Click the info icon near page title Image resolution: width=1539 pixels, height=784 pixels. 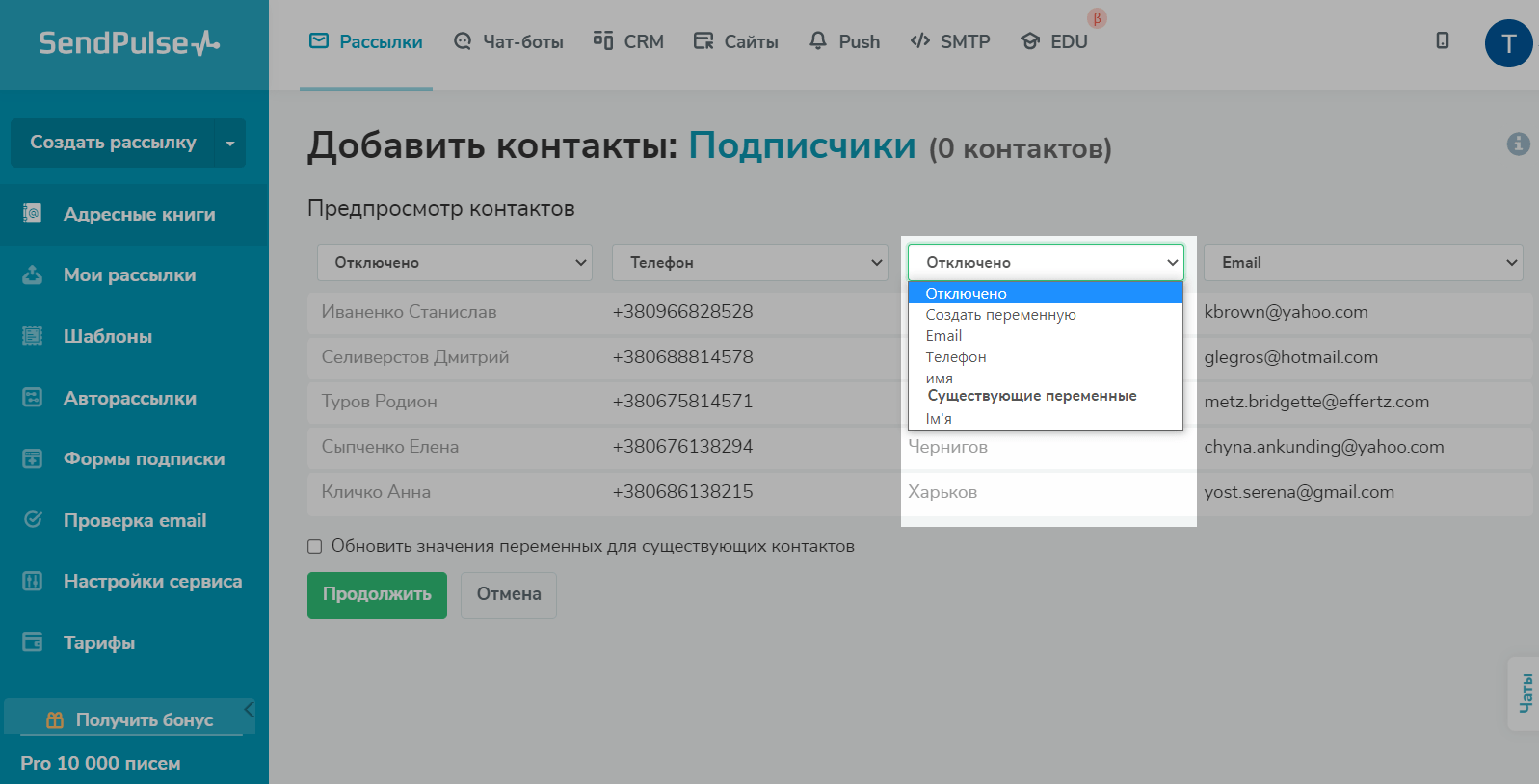click(x=1518, y=144)
